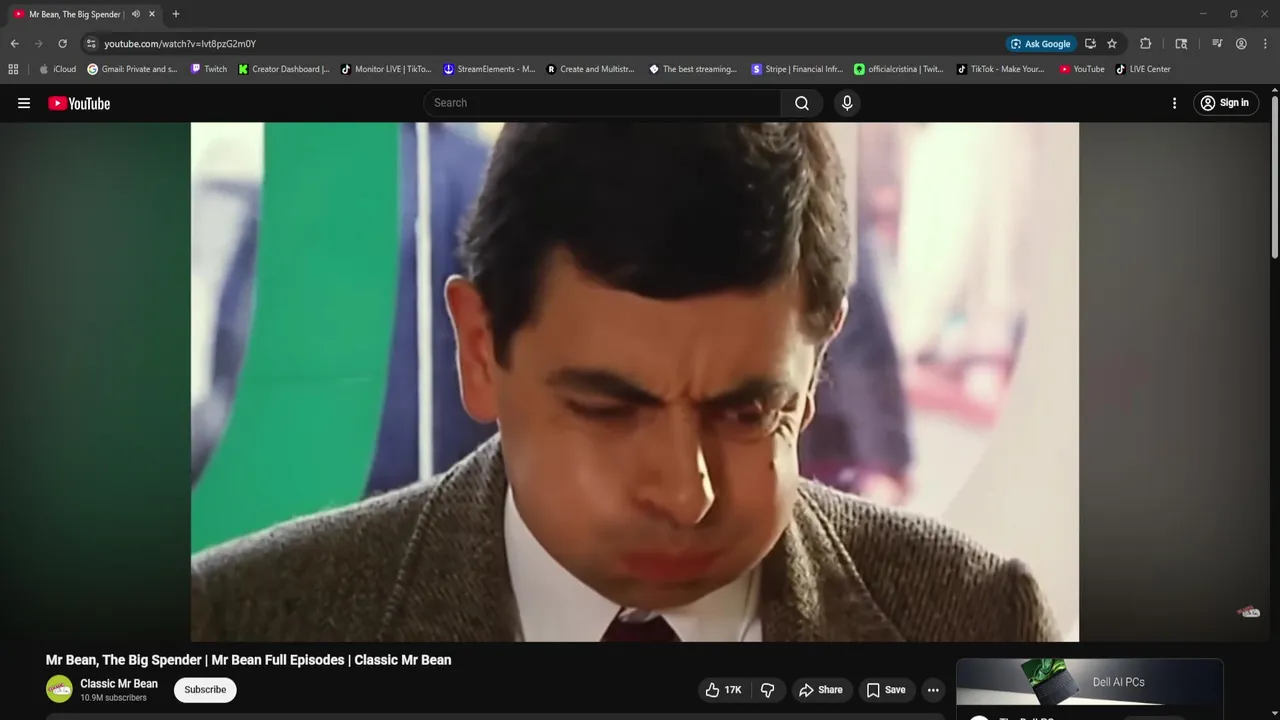1280x720 pixels.
Task: Open Chrome side panel icon
Action: pos(1181,44)
